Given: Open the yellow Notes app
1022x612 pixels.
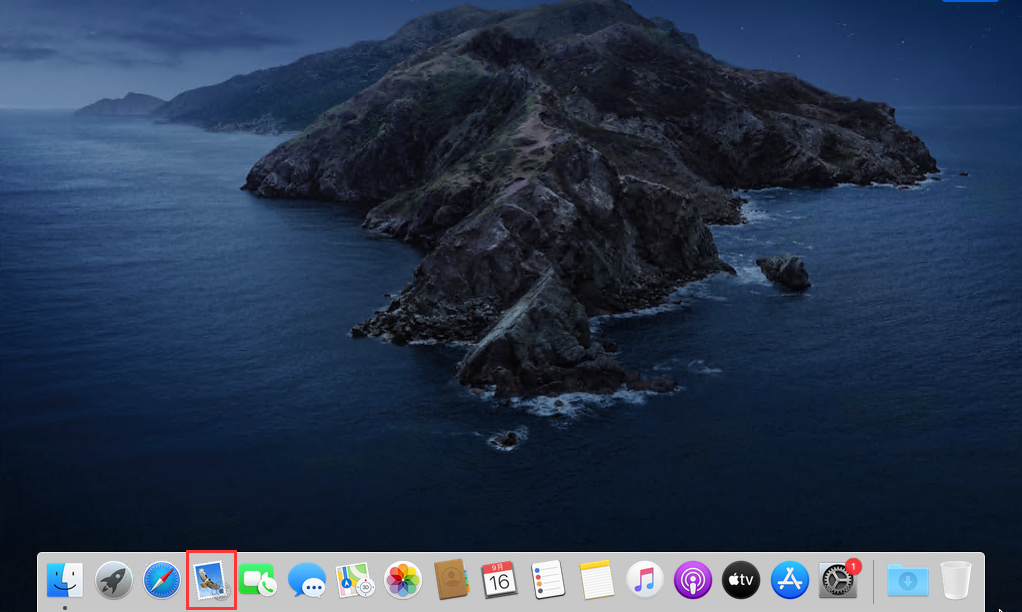Looking at the screenshot, I should coord(596,579).
